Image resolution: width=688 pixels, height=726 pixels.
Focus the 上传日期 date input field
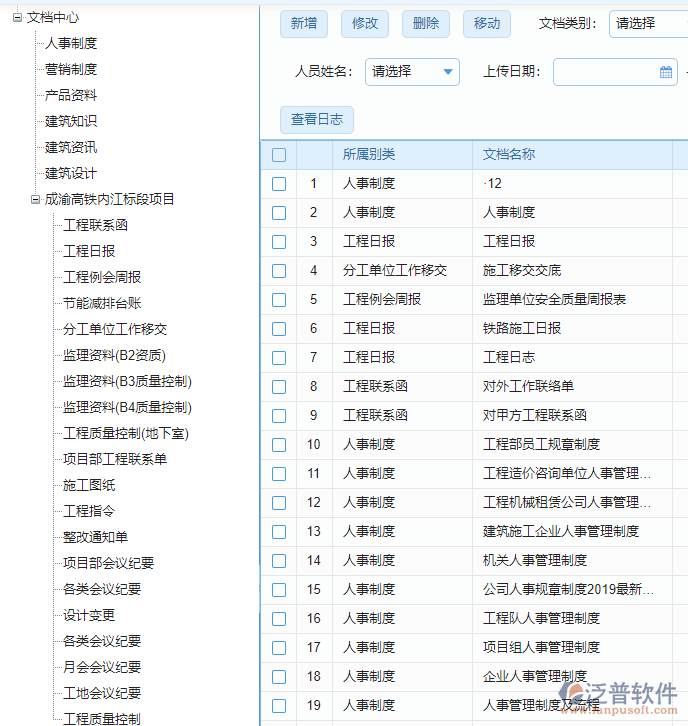point(605,72)
